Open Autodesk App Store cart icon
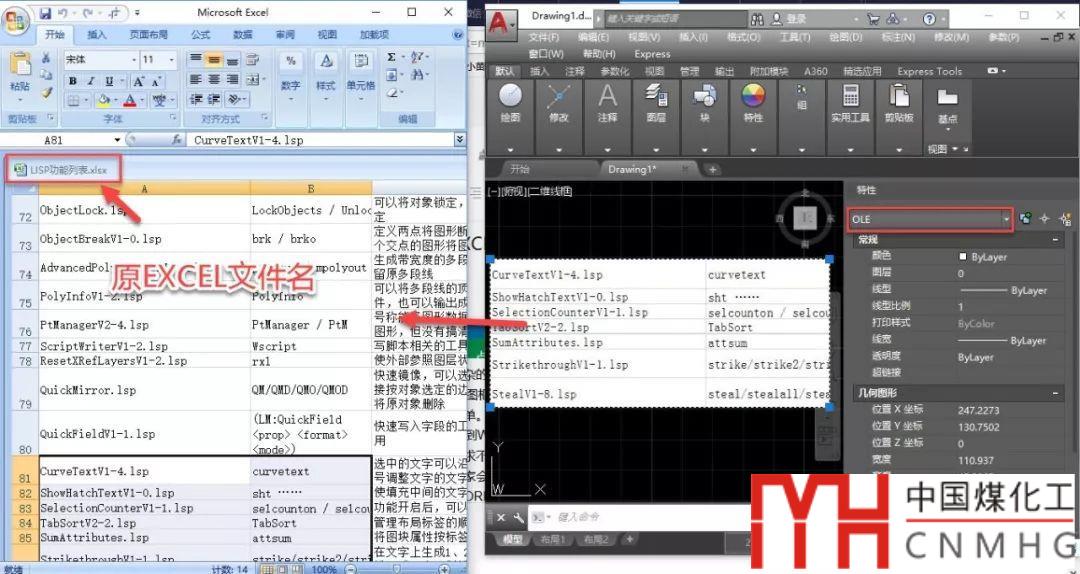This screenshot has height=574, width=1080. pyautogui.click(x=873, y=19)
